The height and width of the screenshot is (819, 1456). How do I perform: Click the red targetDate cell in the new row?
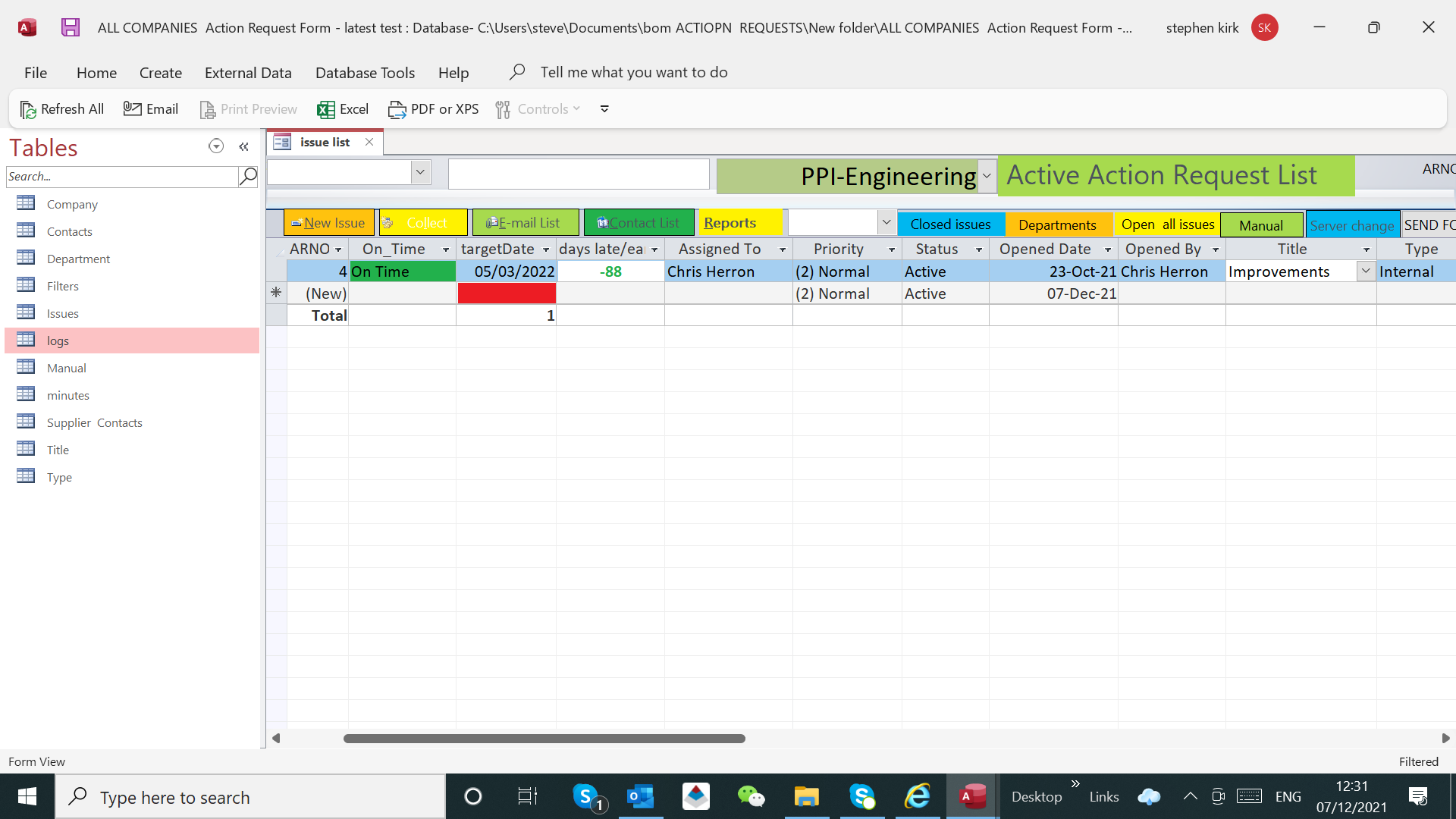click(x=507, y=293)
